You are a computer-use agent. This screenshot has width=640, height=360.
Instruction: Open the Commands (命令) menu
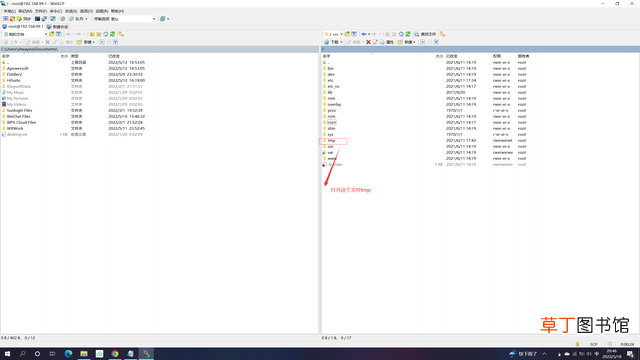click(x=56, y=11)
